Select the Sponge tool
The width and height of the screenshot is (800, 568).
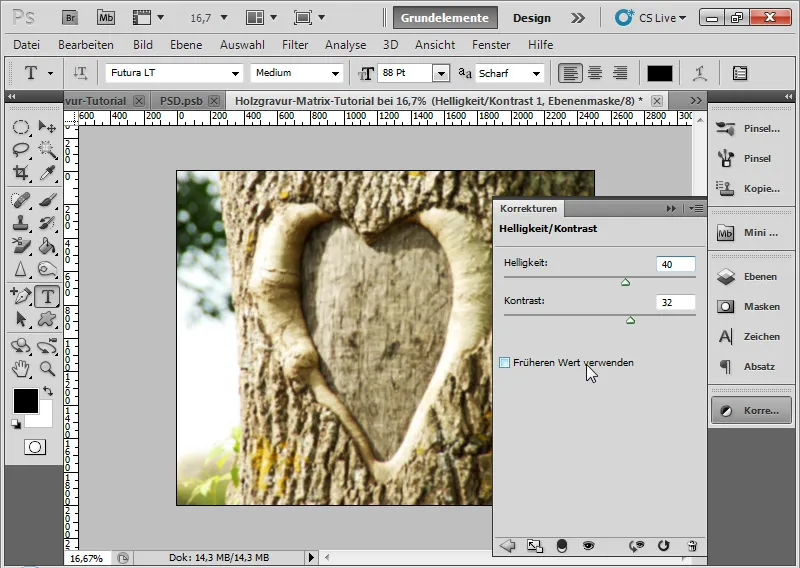tap(47, 269)
